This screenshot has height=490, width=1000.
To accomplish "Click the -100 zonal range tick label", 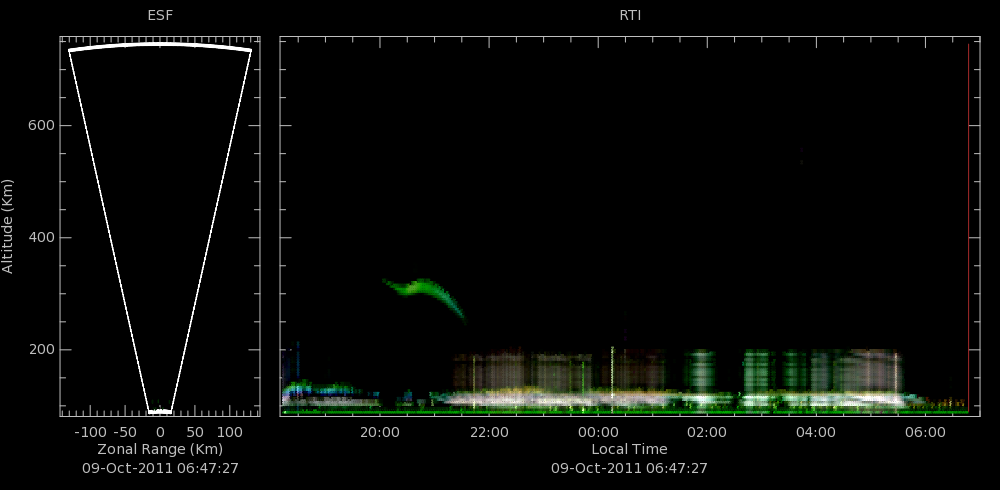I will 90,432.
